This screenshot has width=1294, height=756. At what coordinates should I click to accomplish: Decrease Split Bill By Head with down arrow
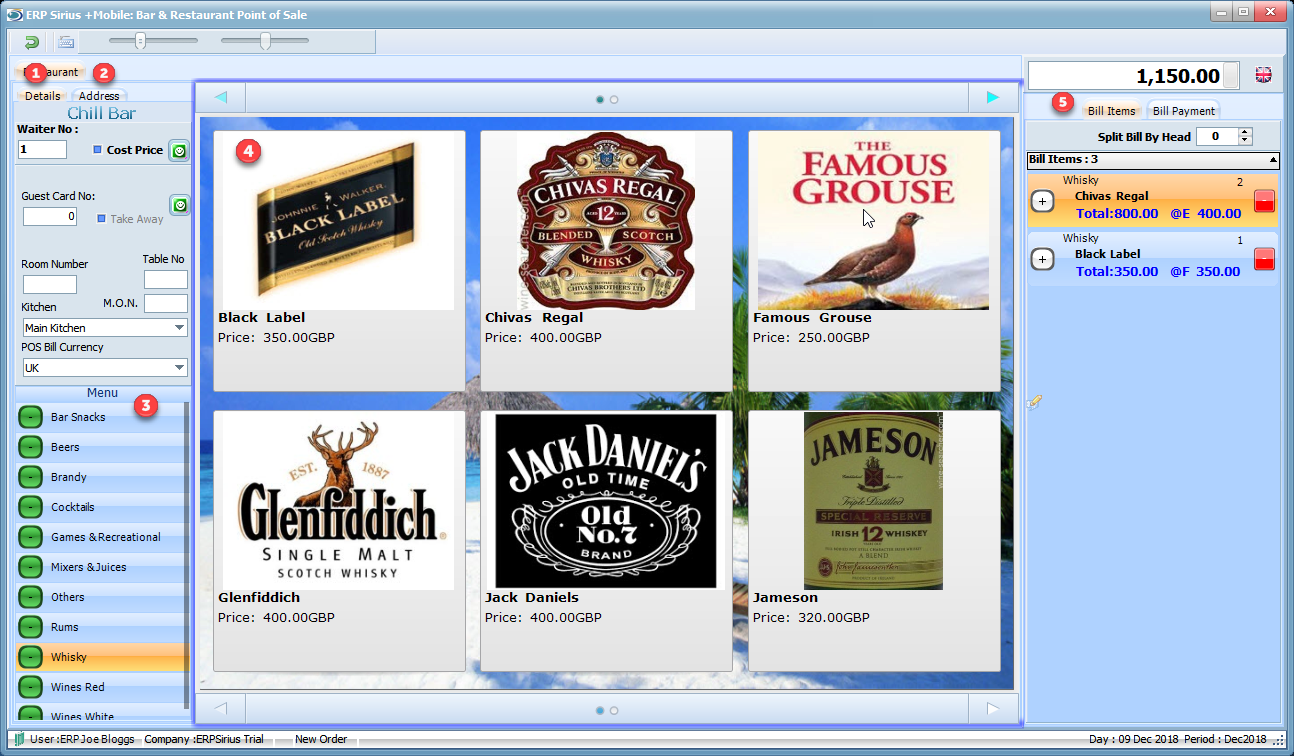[x=1245, y=140]
